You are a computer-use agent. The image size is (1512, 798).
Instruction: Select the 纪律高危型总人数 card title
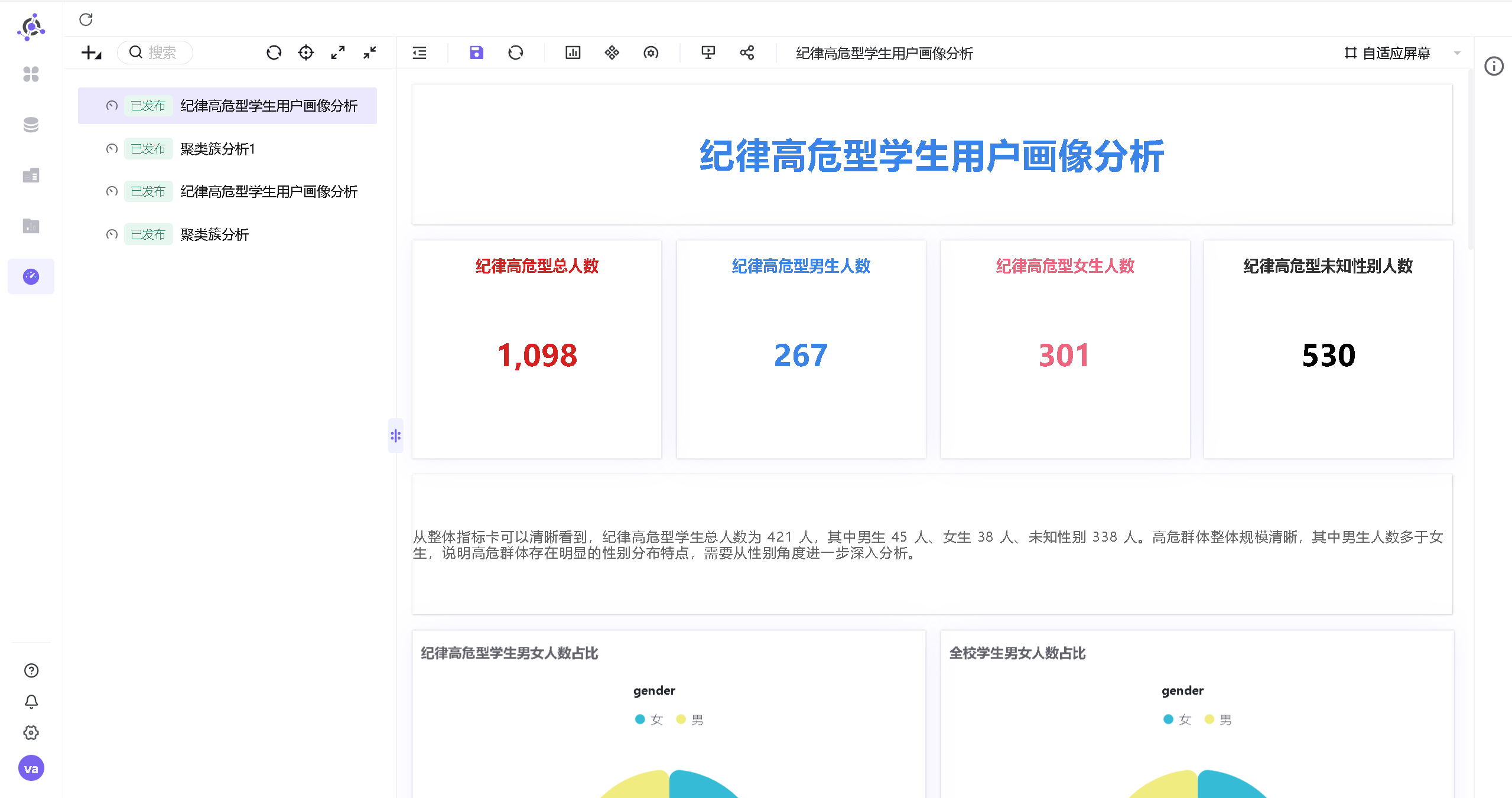pos(537,266)
